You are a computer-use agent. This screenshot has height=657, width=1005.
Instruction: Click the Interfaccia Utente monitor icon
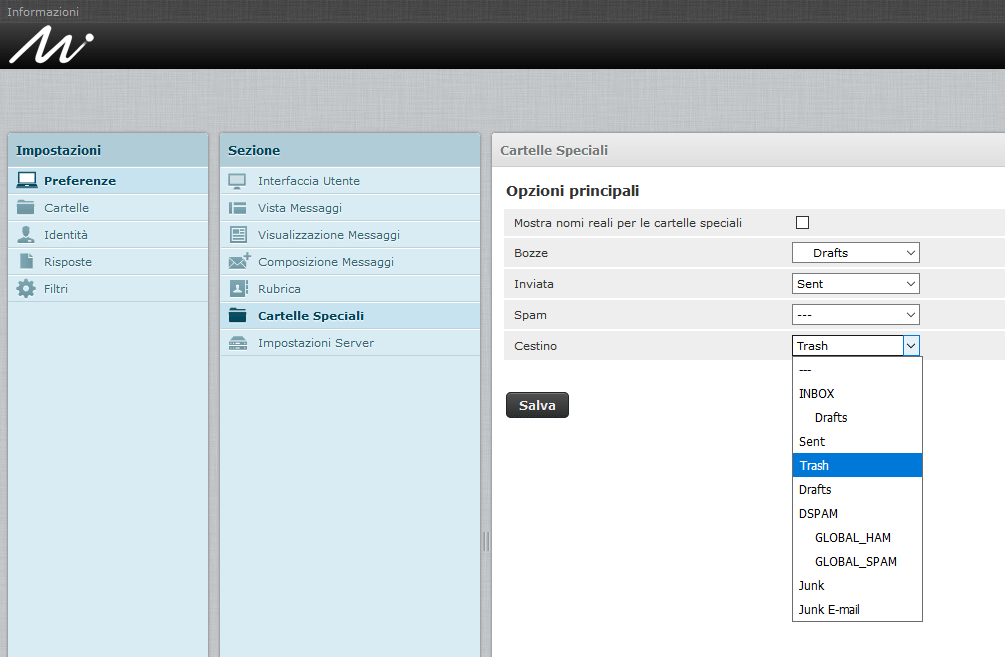pos(238,181)
